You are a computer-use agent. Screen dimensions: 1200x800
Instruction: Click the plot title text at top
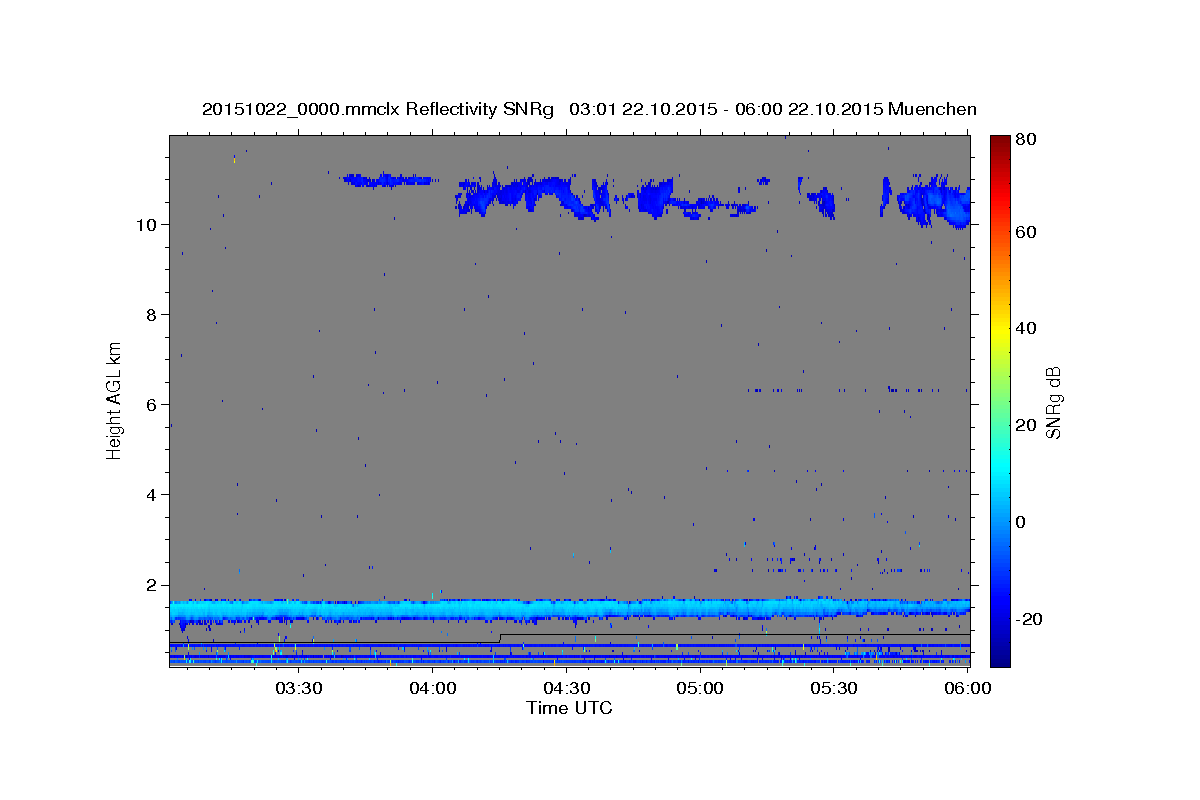pyautogui.click(x=589, y=109)
